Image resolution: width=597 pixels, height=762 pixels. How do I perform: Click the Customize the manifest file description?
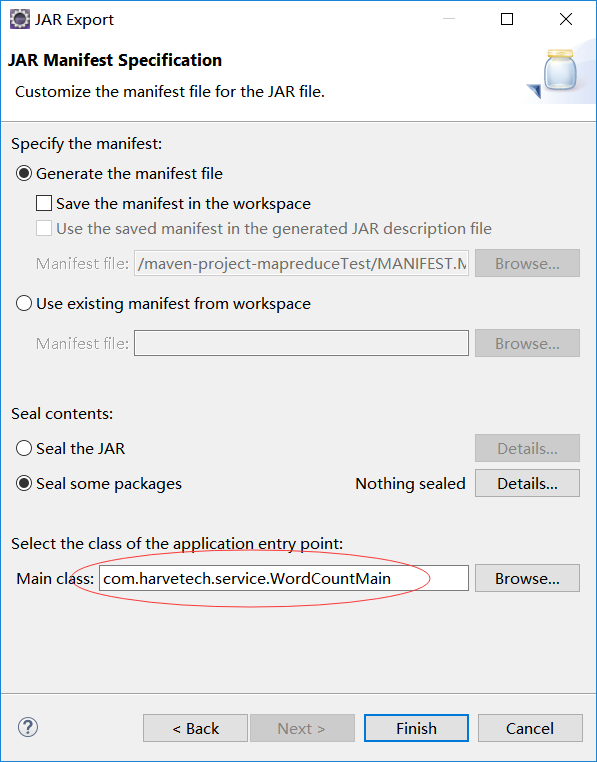170,91
